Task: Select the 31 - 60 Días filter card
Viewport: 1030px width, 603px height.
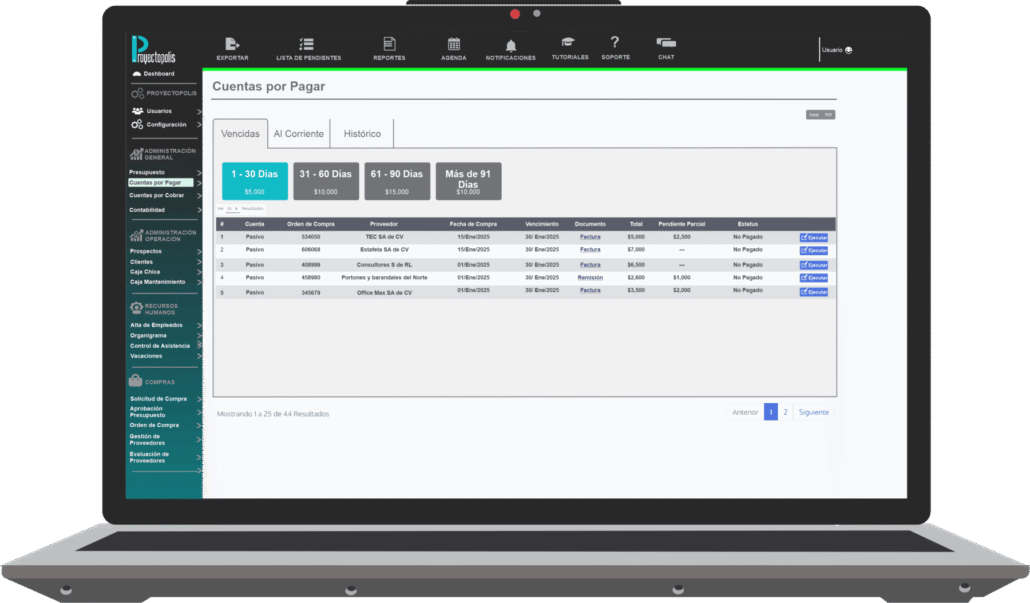Action: (326, 181)
